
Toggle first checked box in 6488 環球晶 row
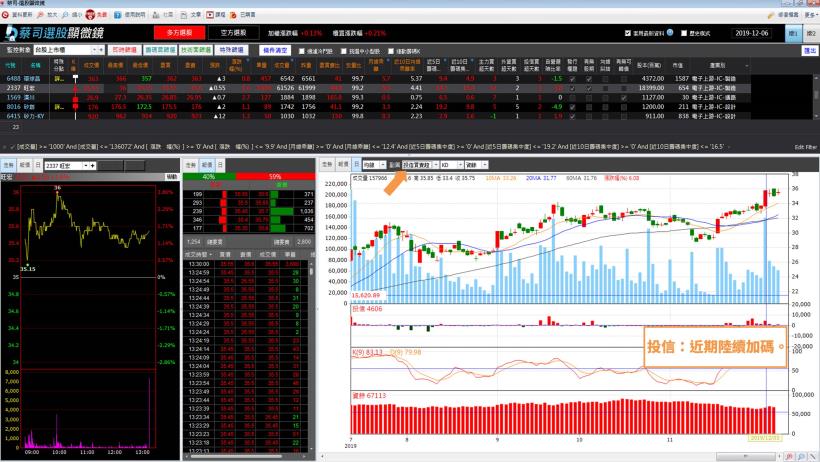pos(572,79)
